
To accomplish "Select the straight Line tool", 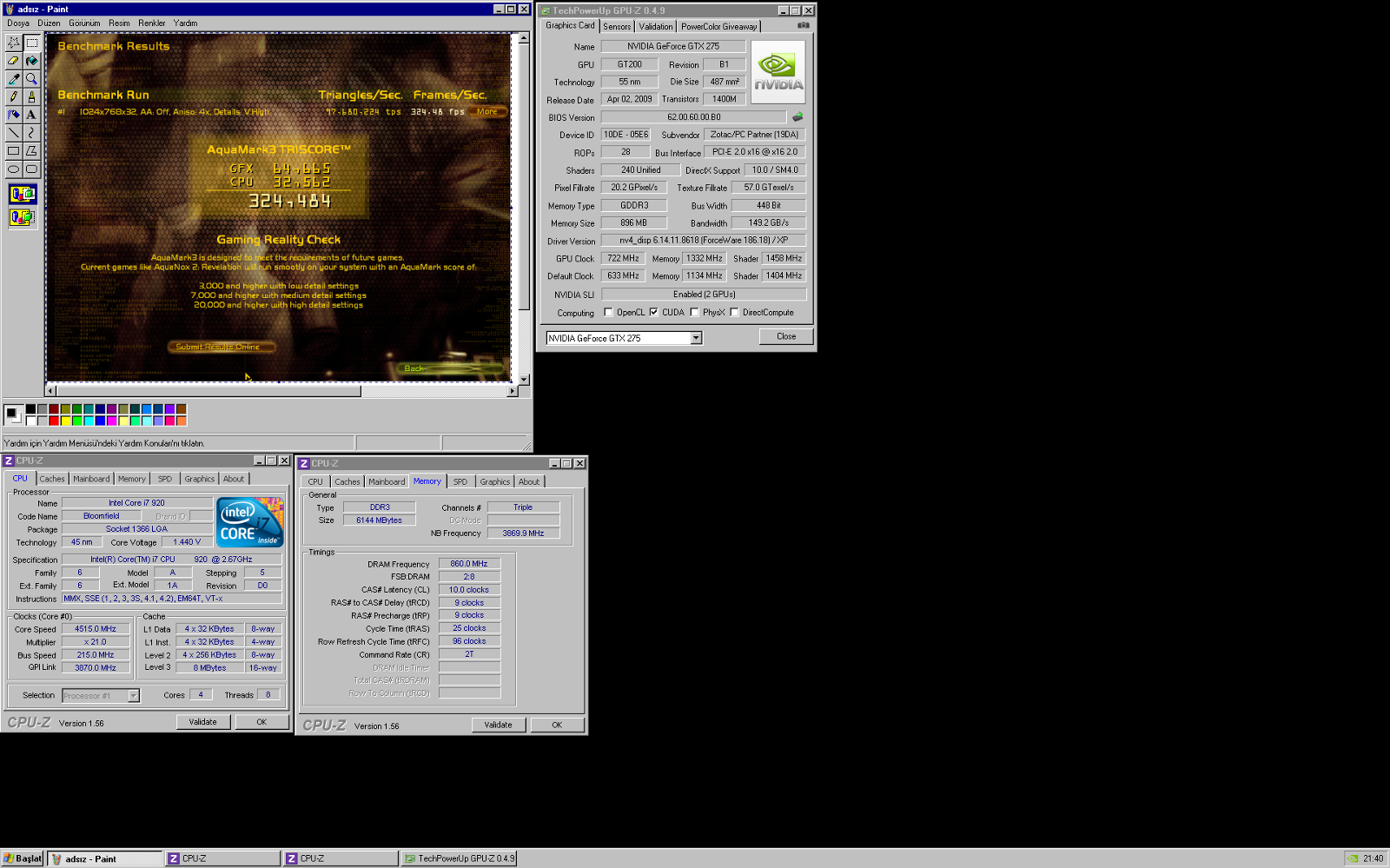I will [14, 133].
